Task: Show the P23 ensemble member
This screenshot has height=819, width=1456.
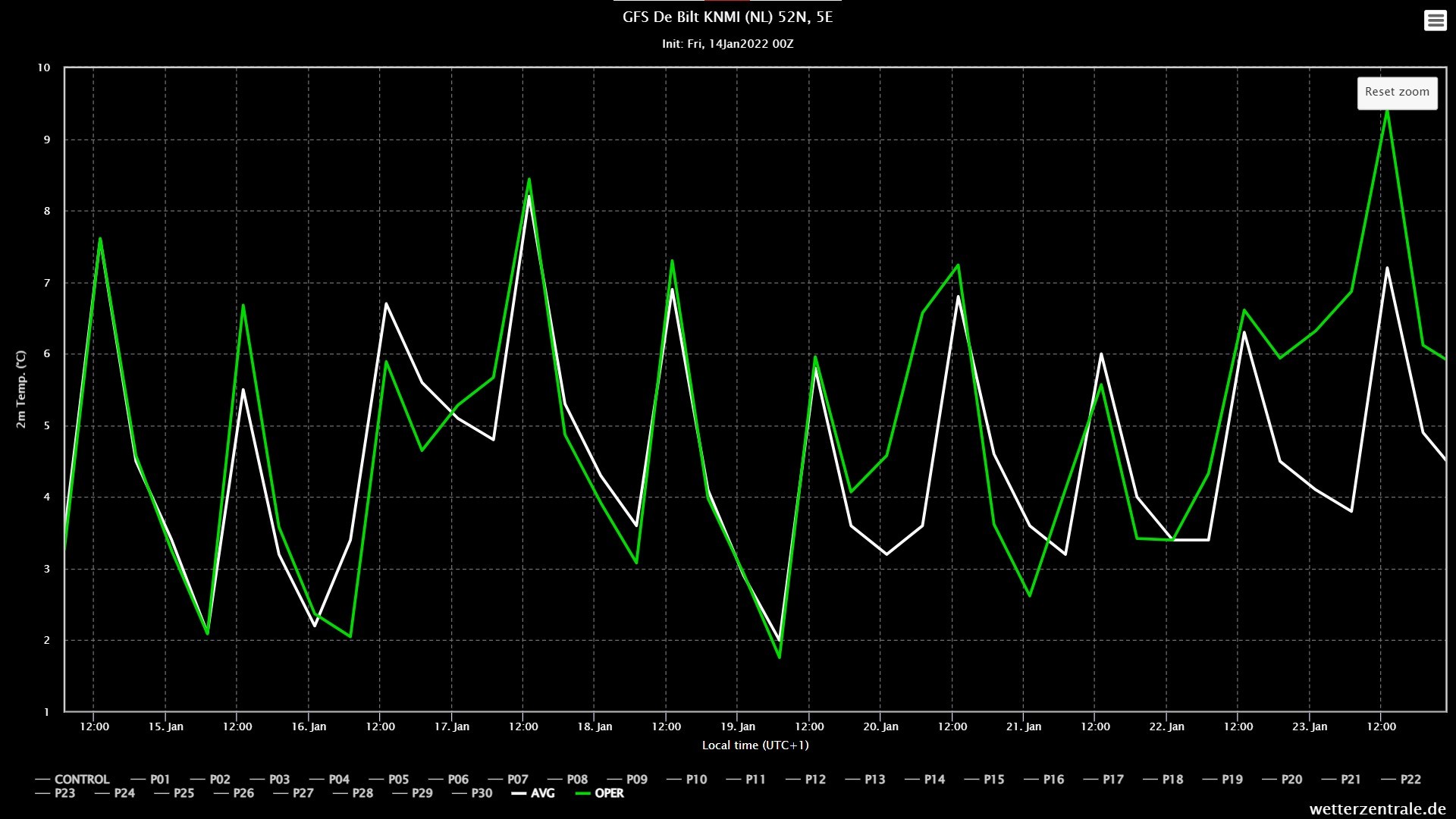Action: [64, 793]
